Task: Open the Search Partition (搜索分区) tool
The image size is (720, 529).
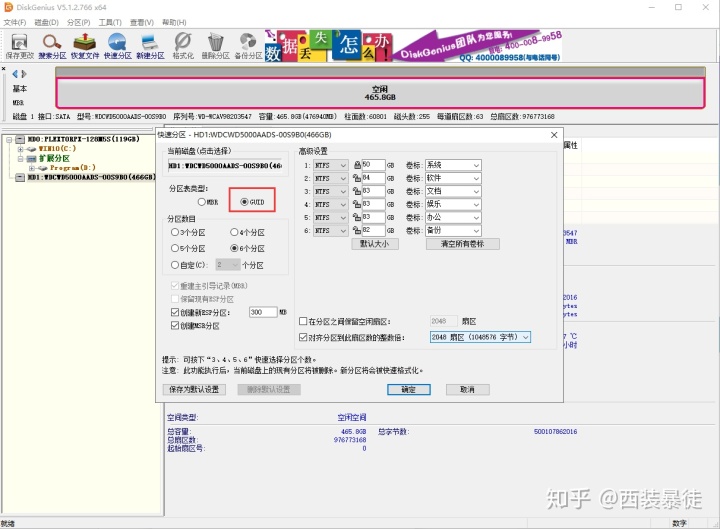Action: (x=52, y=46)
